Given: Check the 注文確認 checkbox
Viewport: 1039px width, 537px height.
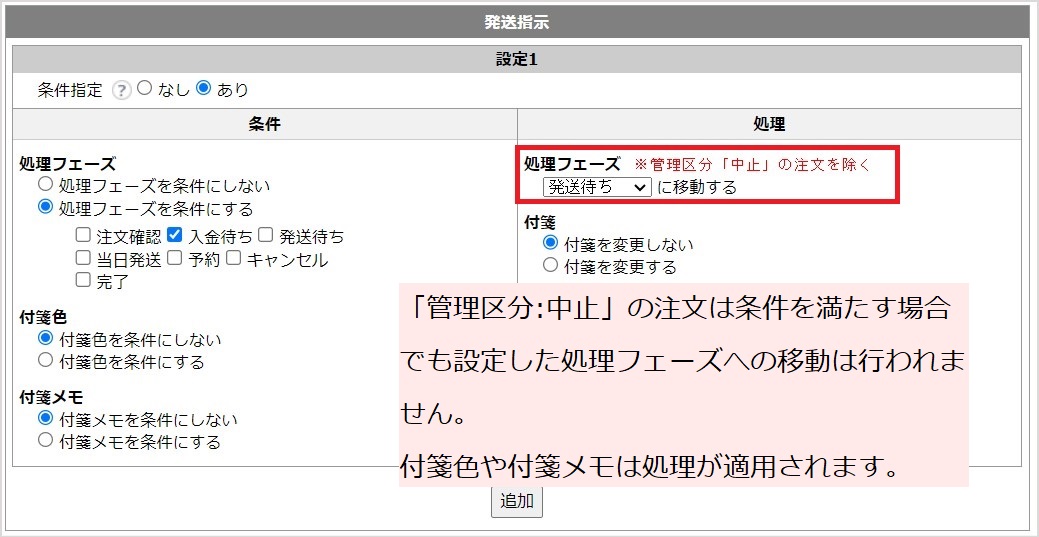Looking at the screenshot, I should (83, 235).
